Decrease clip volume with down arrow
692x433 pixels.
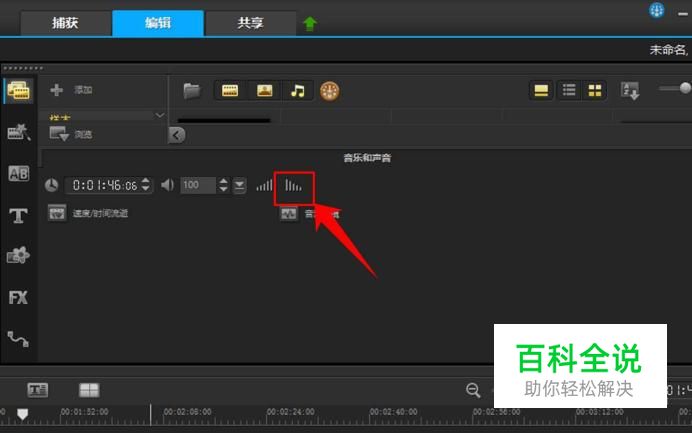point(223,189)
